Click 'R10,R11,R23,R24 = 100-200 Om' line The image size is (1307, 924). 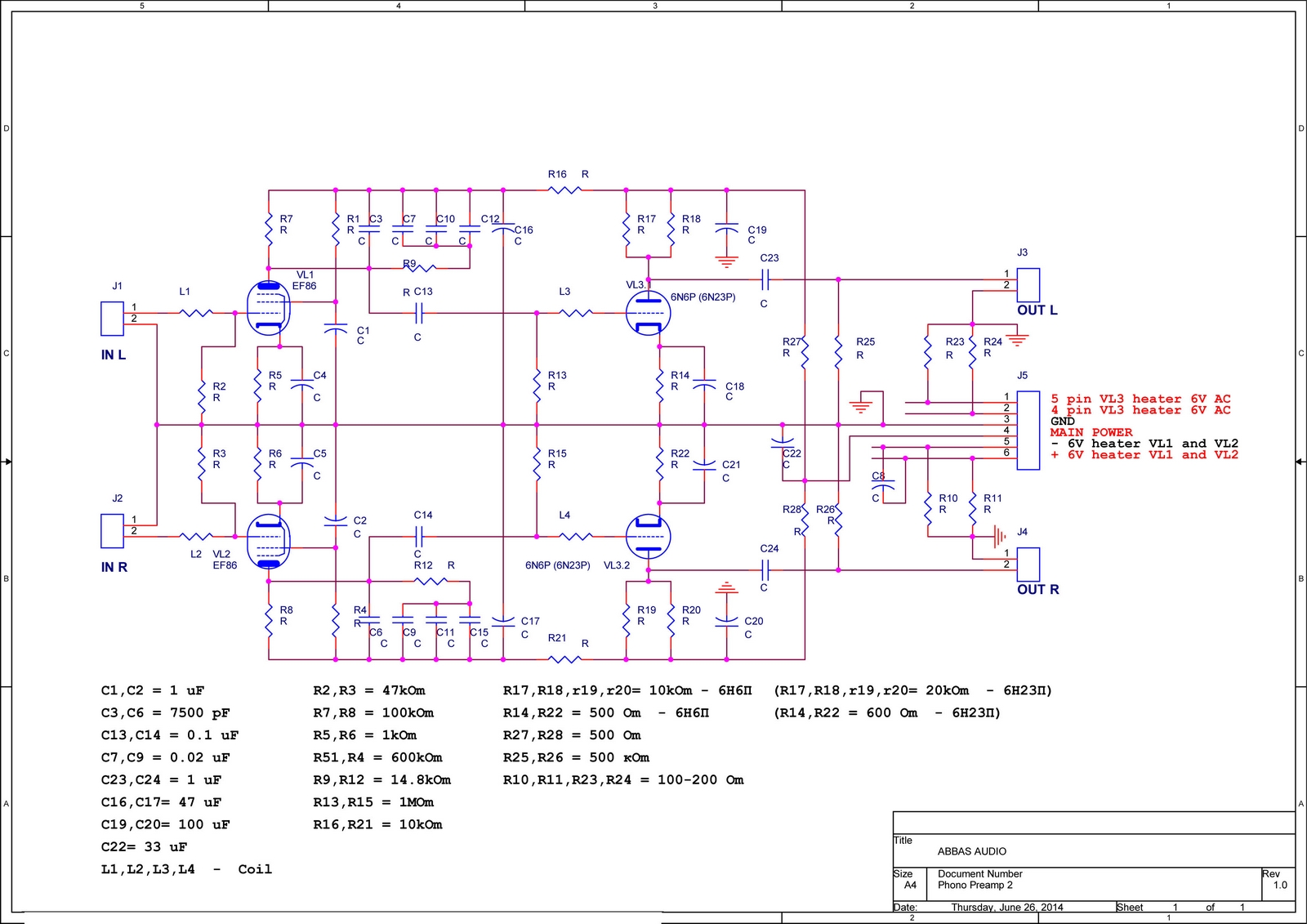pyautogui.click(x=623, y=780)
